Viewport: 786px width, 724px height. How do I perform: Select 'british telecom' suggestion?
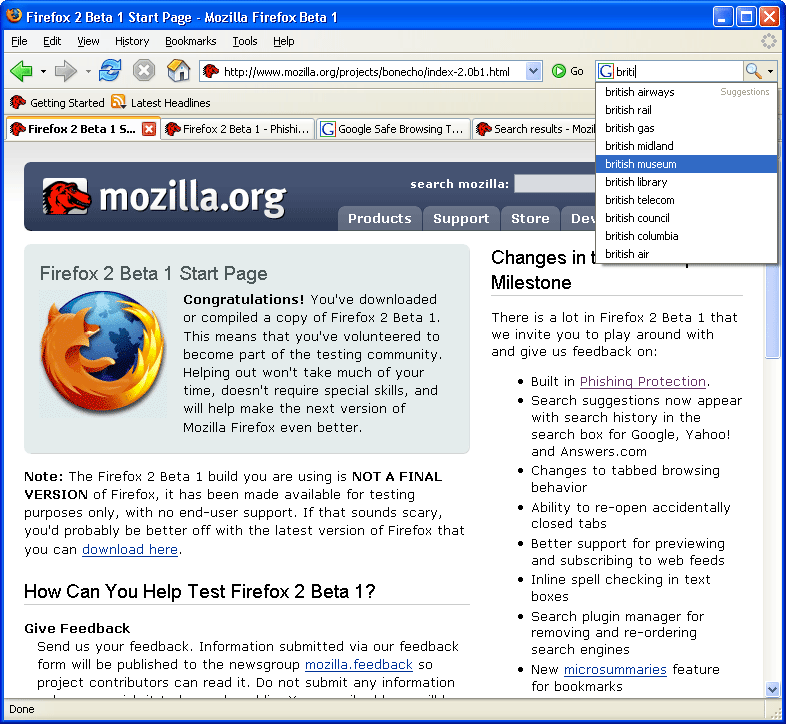[x=686, y=200]
